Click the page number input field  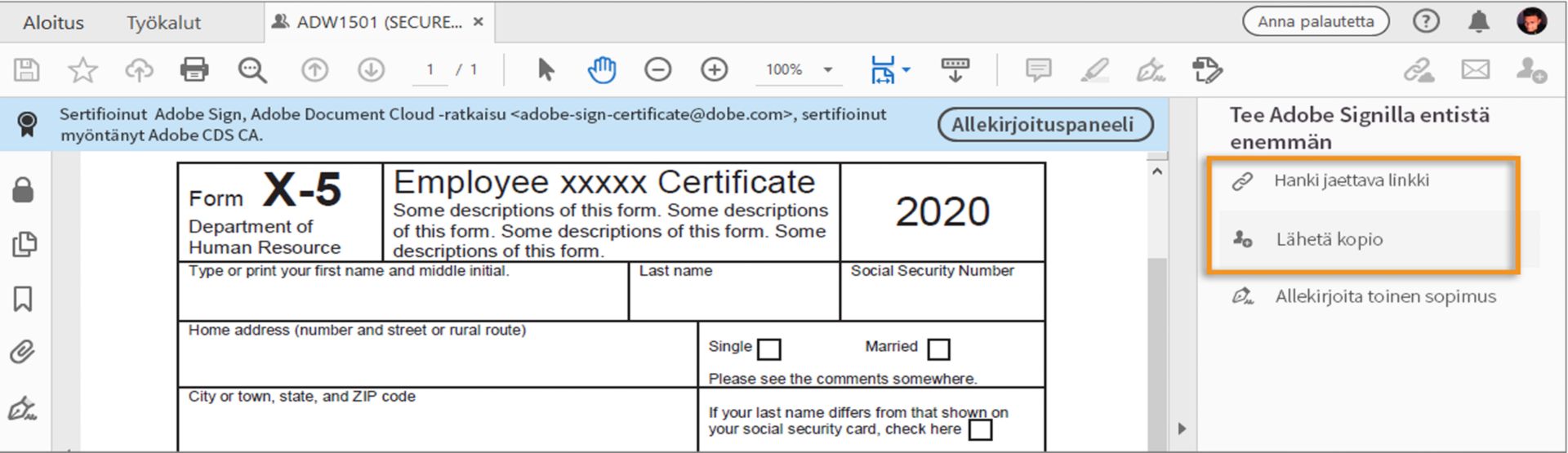[430, 69]
